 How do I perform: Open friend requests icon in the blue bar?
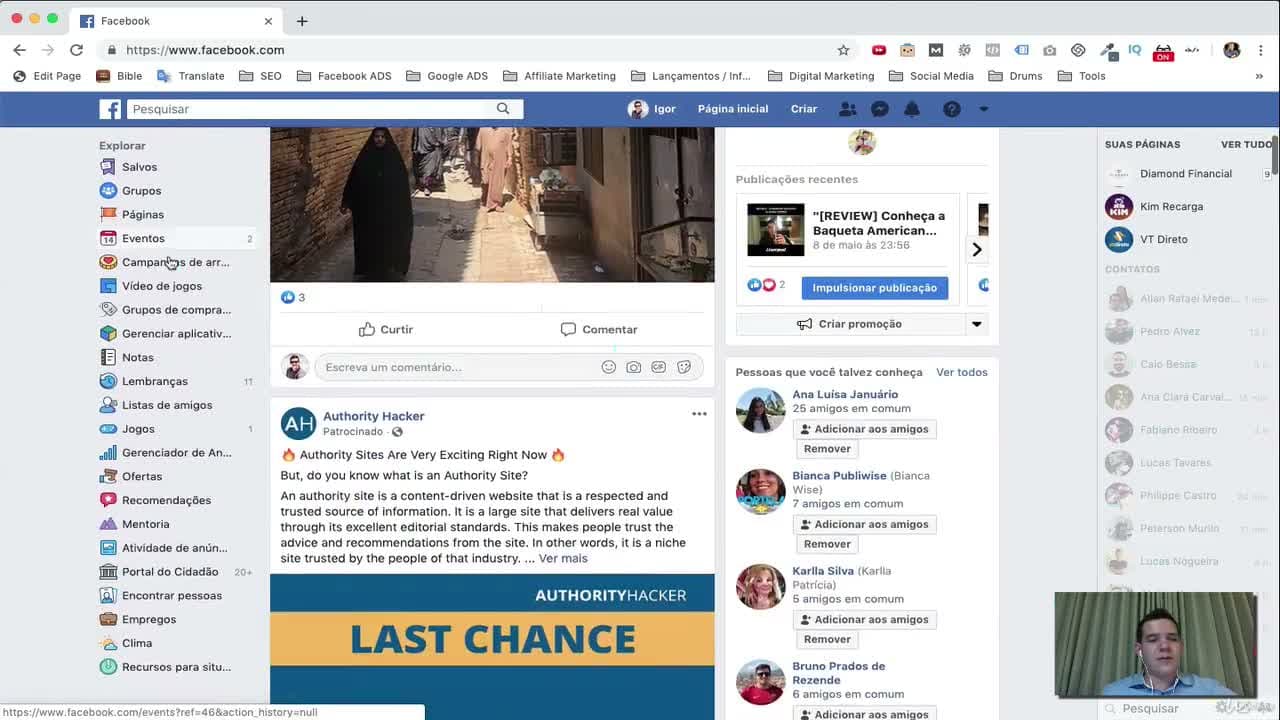[848, 109]
